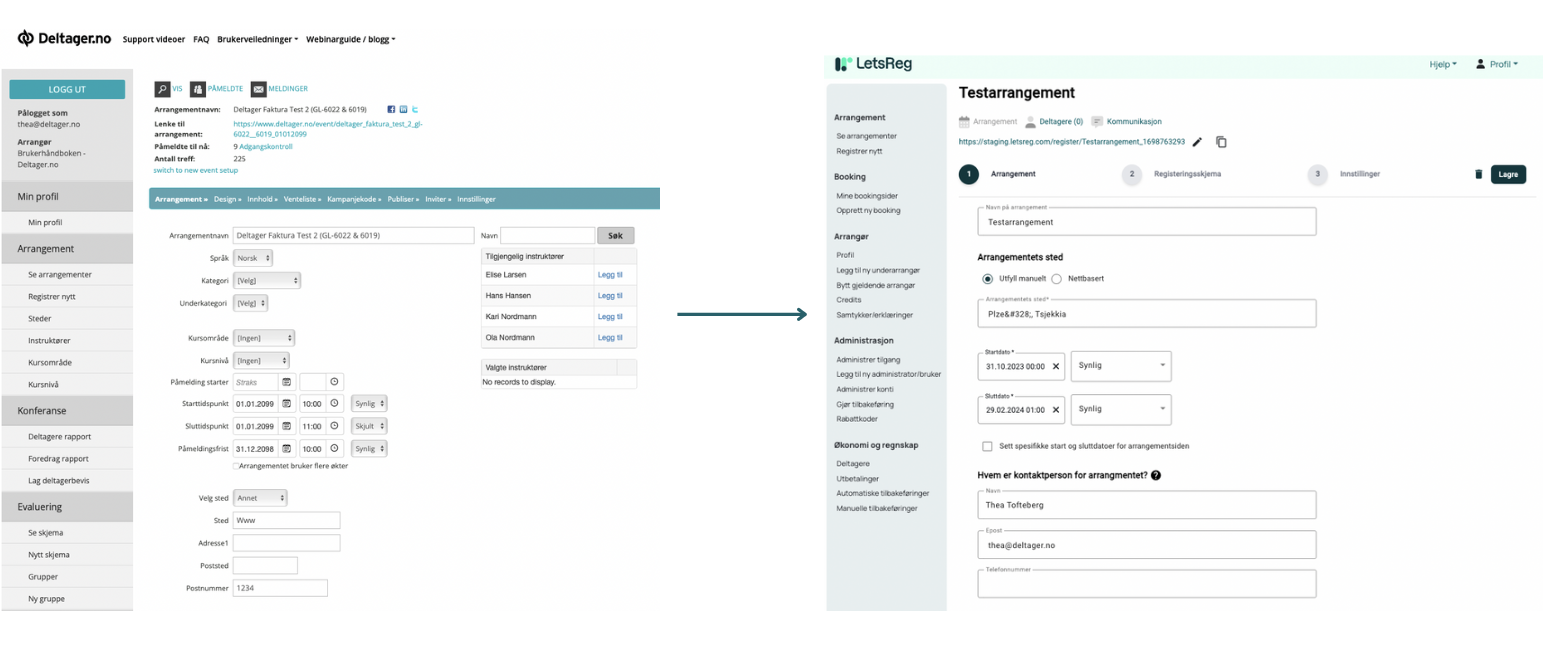Click the Lagre button
Screen dimensions: 1546x656
pos(1509,174)
